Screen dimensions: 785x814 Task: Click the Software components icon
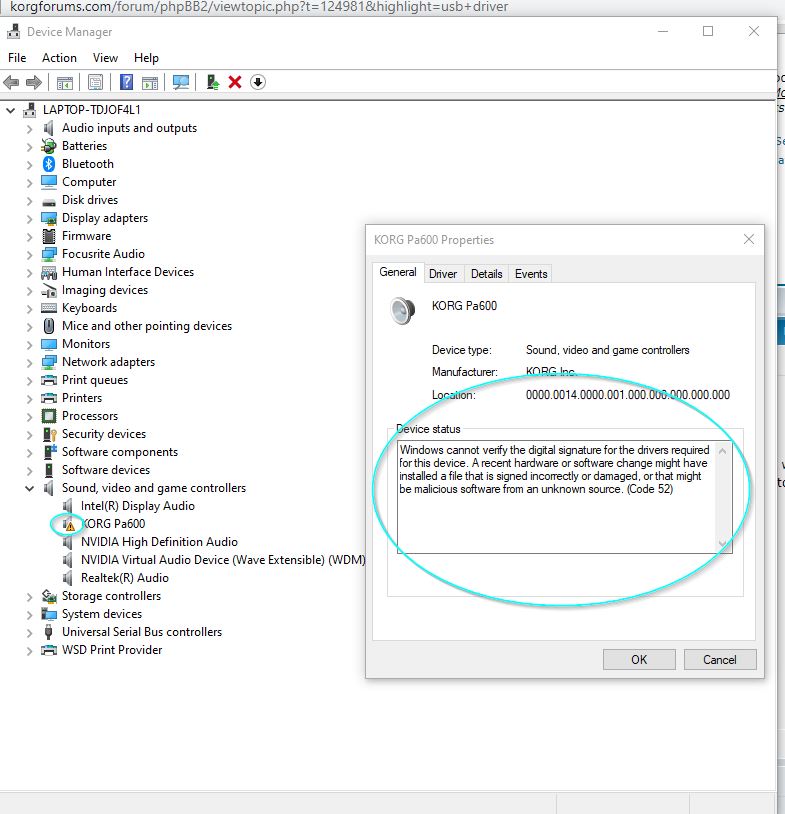click(x=50, y=452)
